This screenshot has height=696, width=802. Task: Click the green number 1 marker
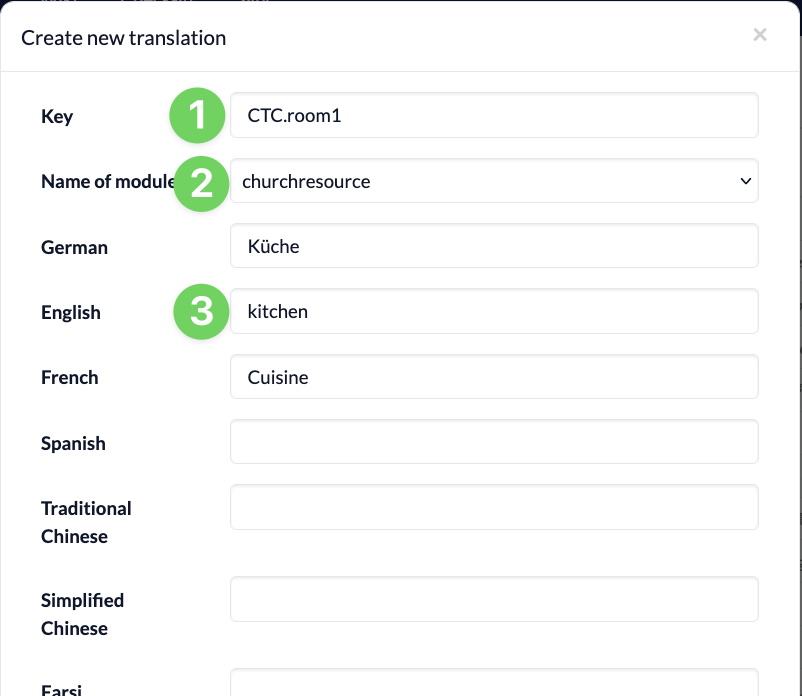coord(197,115)
